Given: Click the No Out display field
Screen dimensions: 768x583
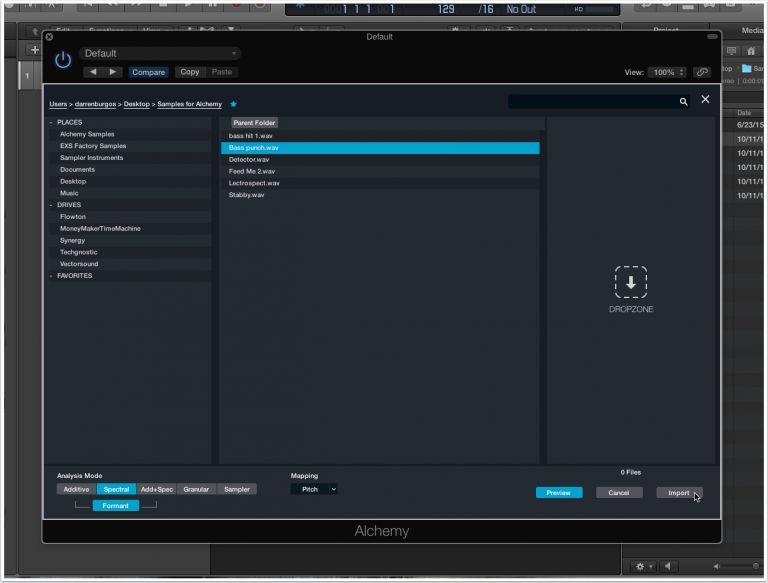Looking at the screenshot, I should pos(521,9).
